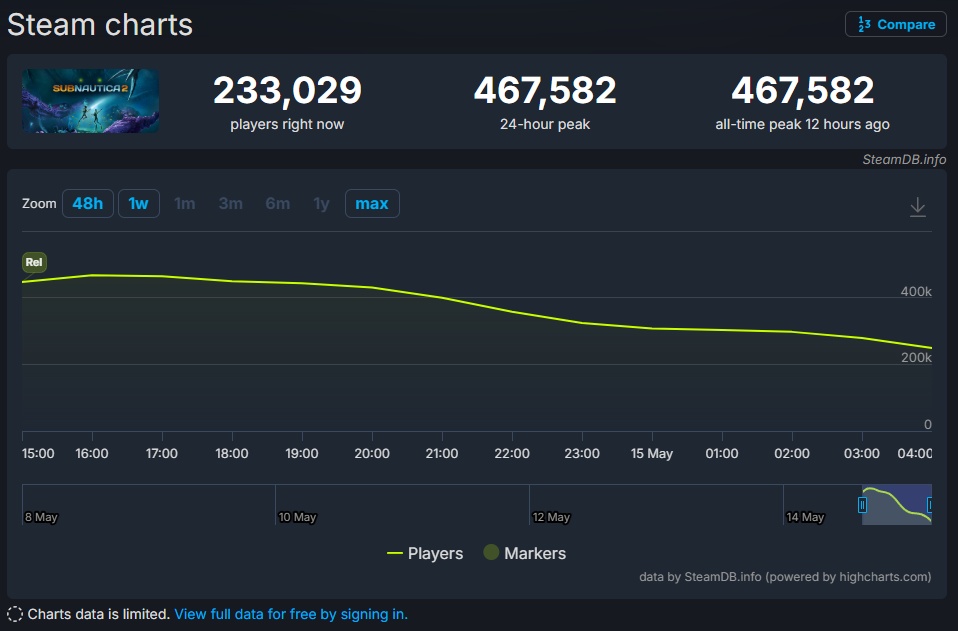Click the highlighted navigator range area
Viewport: 958px width, 631px height.
896,505
